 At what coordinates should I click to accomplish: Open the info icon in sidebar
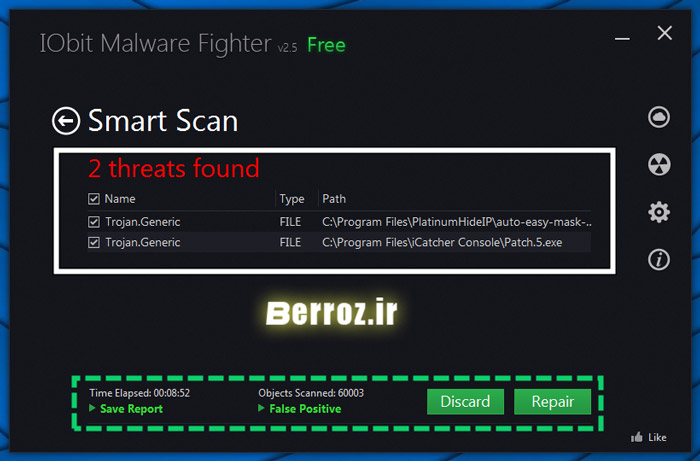[659, 259]
